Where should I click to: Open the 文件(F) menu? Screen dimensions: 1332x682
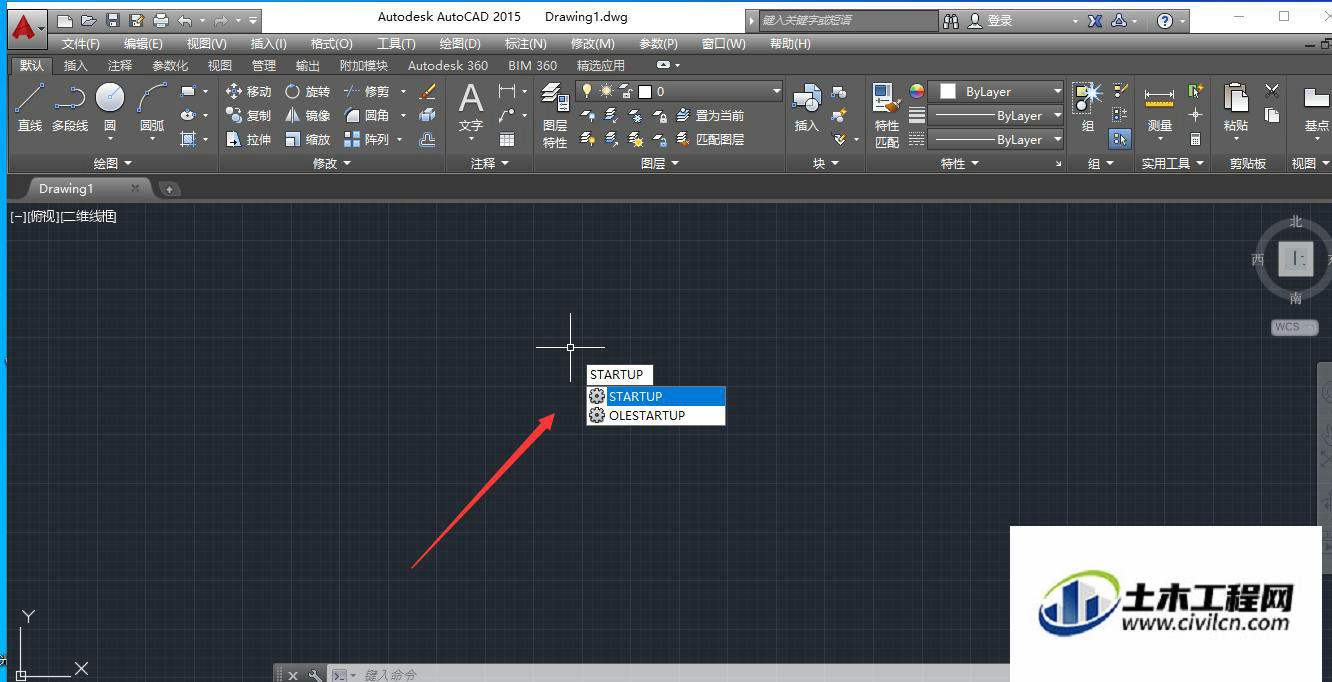point(81,44)
